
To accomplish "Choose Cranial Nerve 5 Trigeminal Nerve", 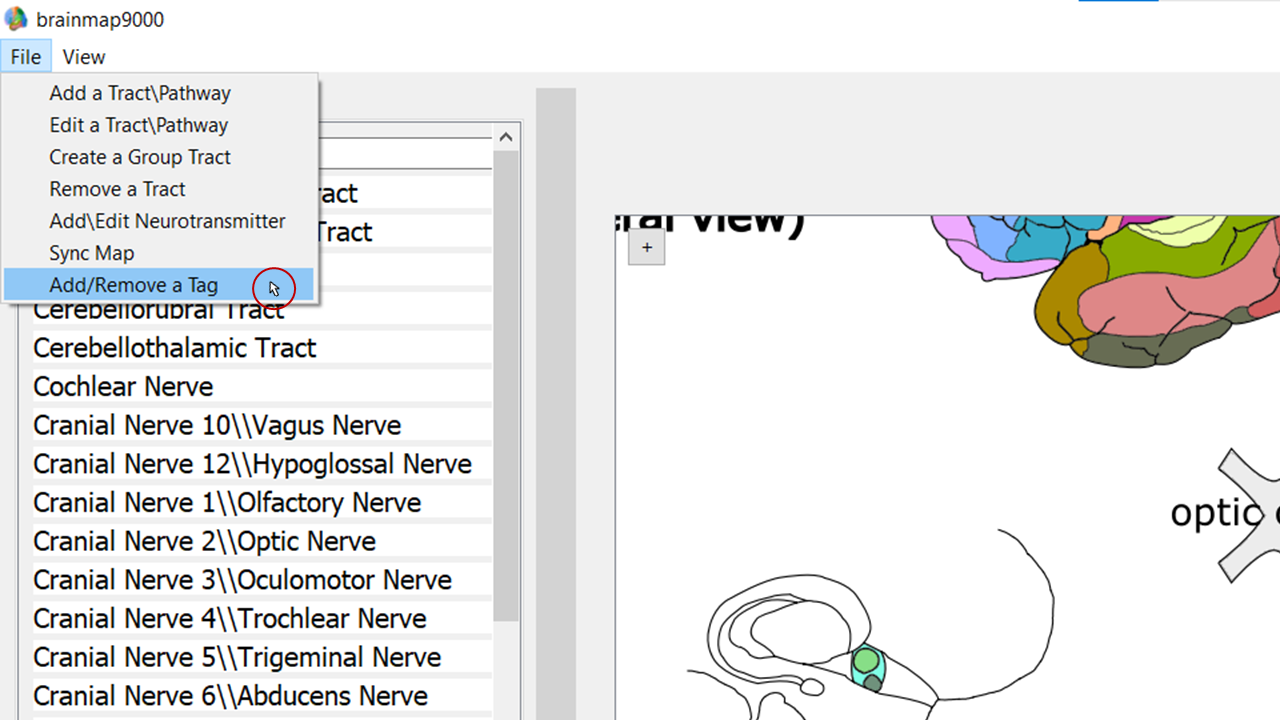I will [x=237, y=658].
